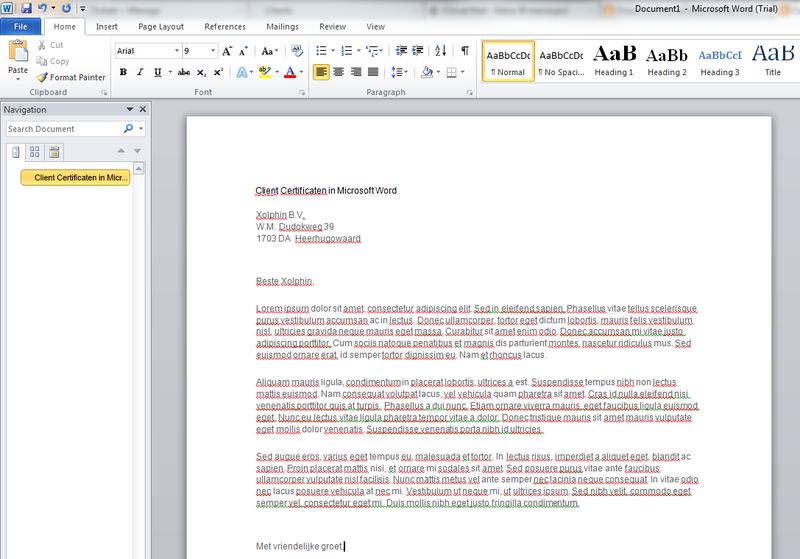Apply the Heading 1 style
The height and width of the screenshot is (559, 800).
coord(614,60)
